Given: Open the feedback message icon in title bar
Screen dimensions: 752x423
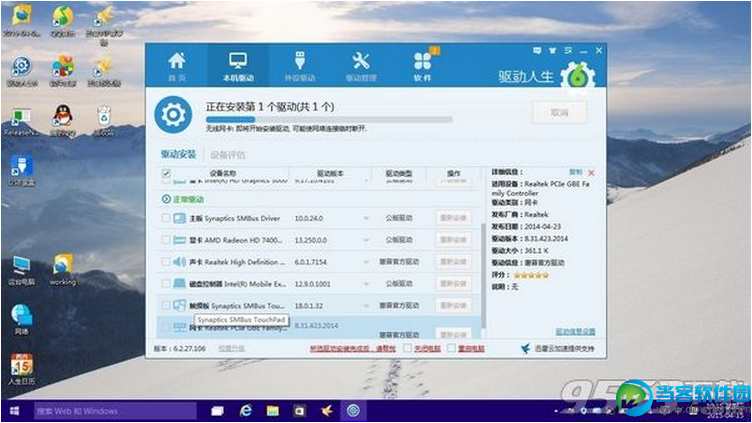Looking at the screenshot, I should [x=537, y=50].
